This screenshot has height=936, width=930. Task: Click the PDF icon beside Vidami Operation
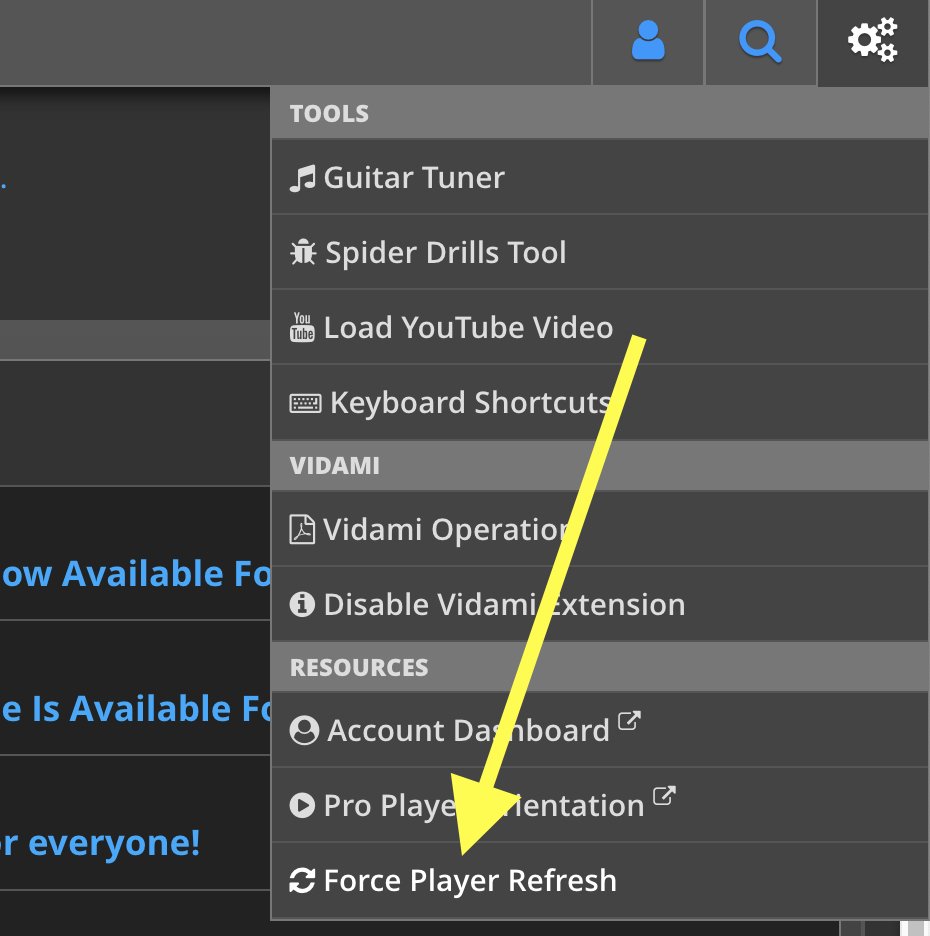pos(303,529)
